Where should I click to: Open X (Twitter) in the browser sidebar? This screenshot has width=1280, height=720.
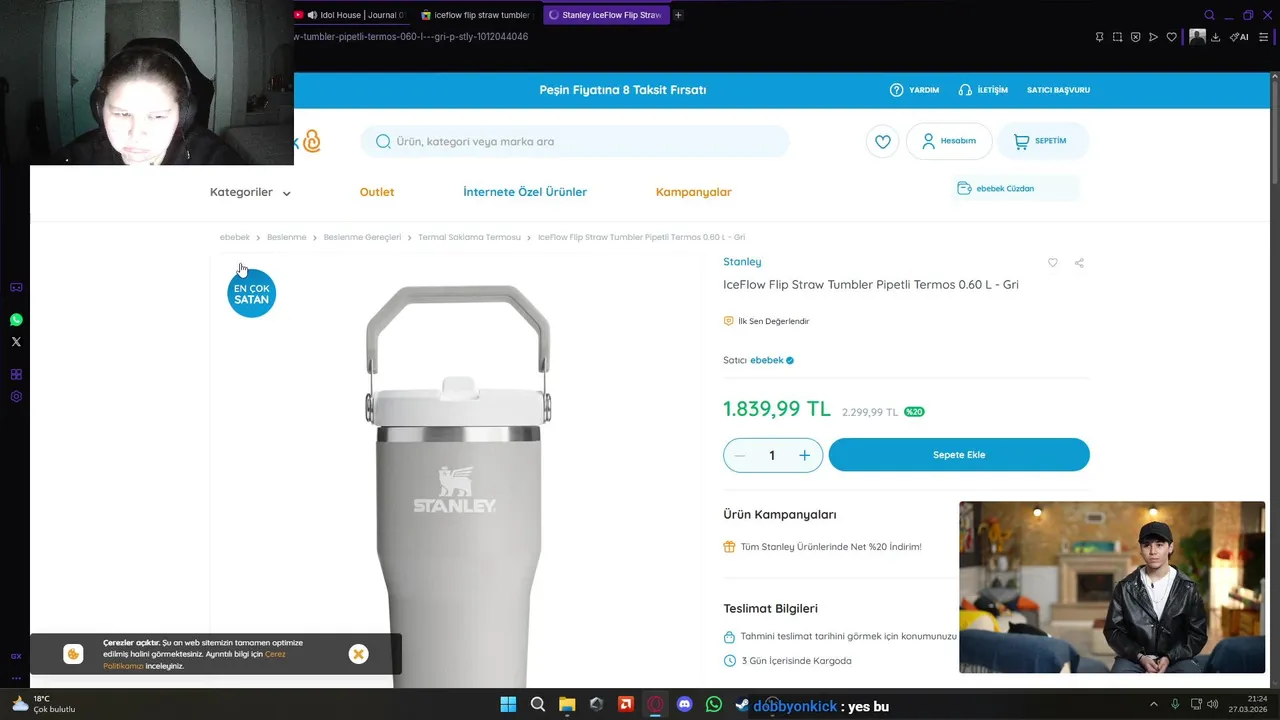coord(16,342)
